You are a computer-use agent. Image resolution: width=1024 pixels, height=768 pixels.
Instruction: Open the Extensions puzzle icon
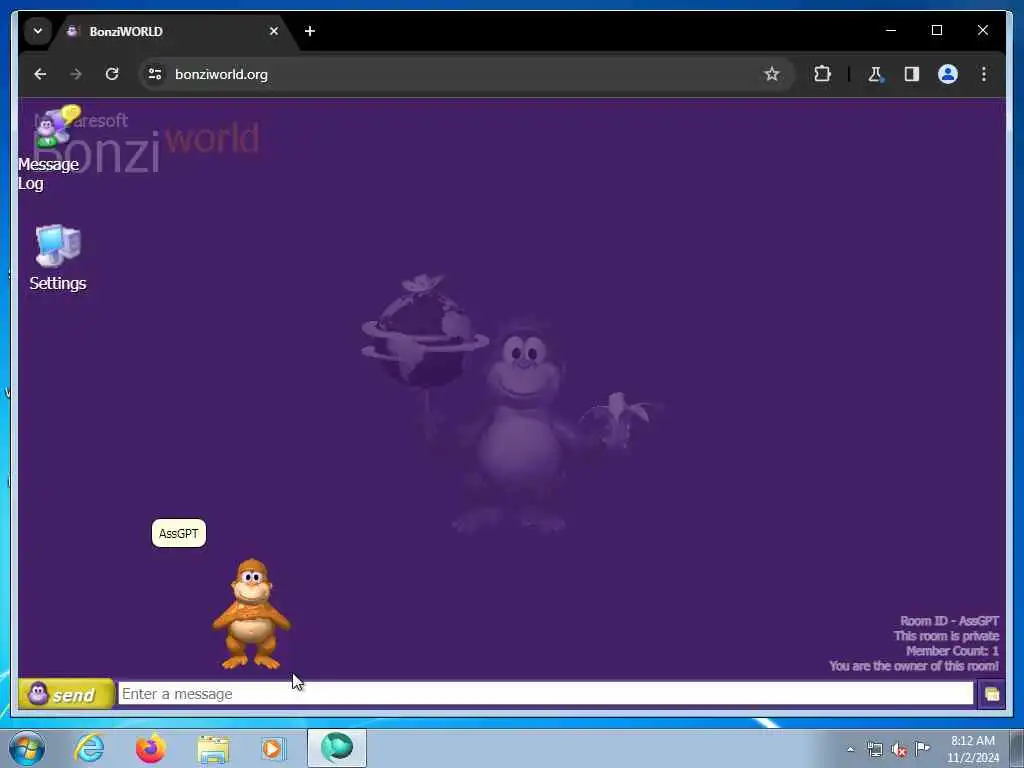point(822,74)
